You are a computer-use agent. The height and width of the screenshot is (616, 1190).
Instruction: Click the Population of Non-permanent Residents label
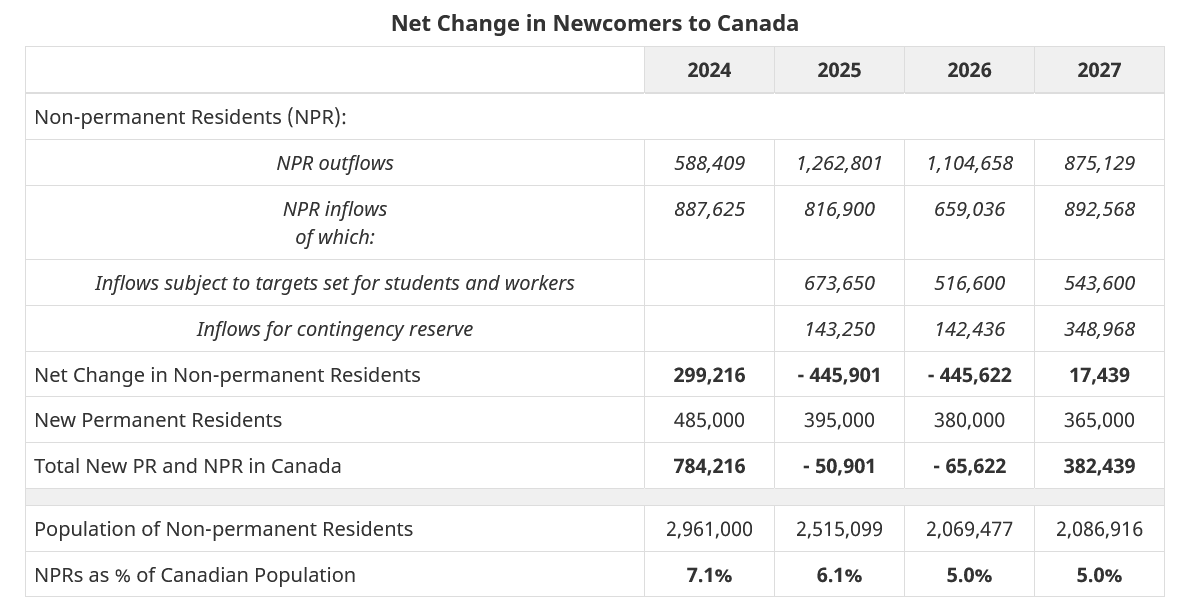coord(223,529)
